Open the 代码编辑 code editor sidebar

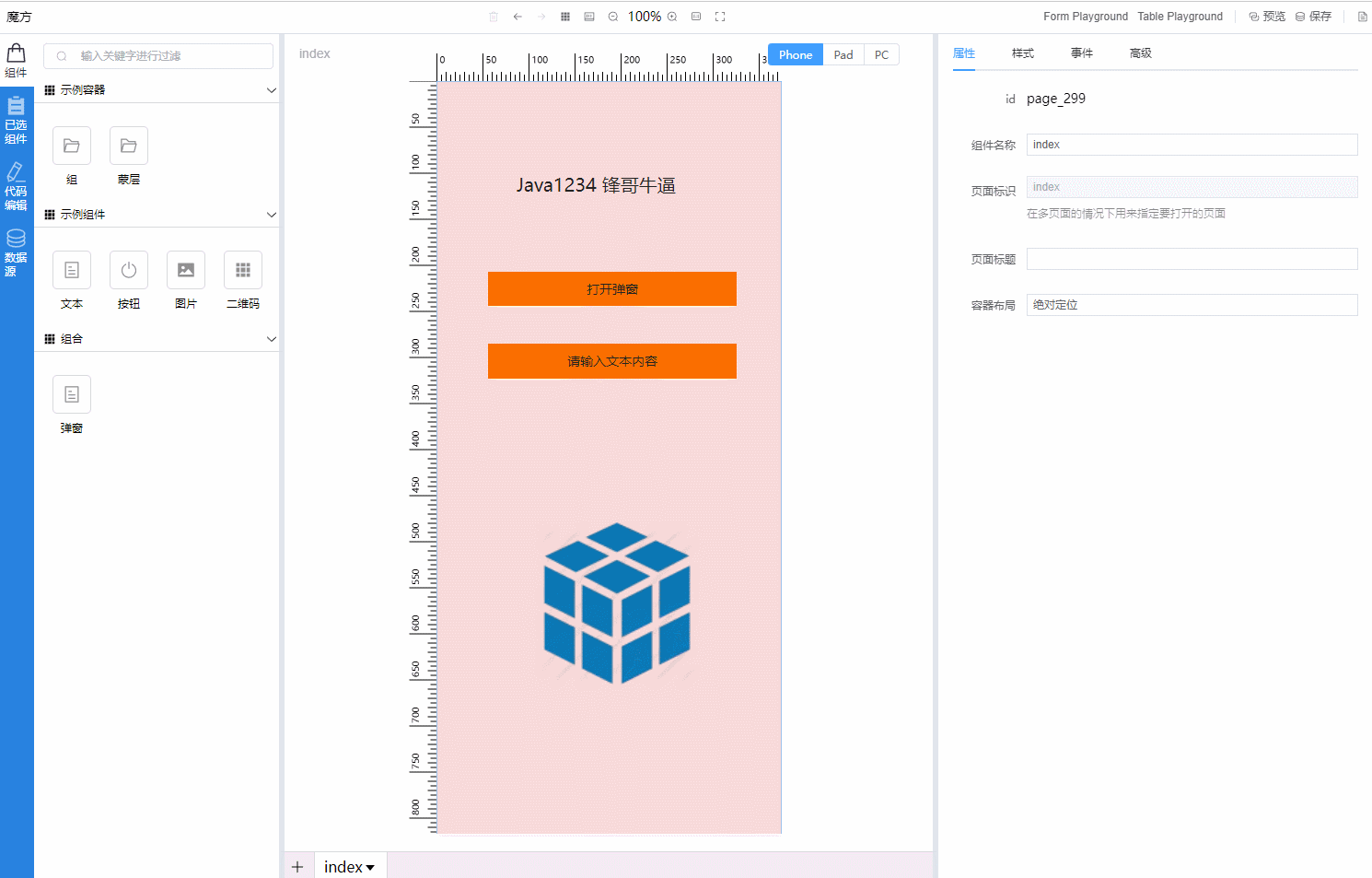click(x=17, y=186)
